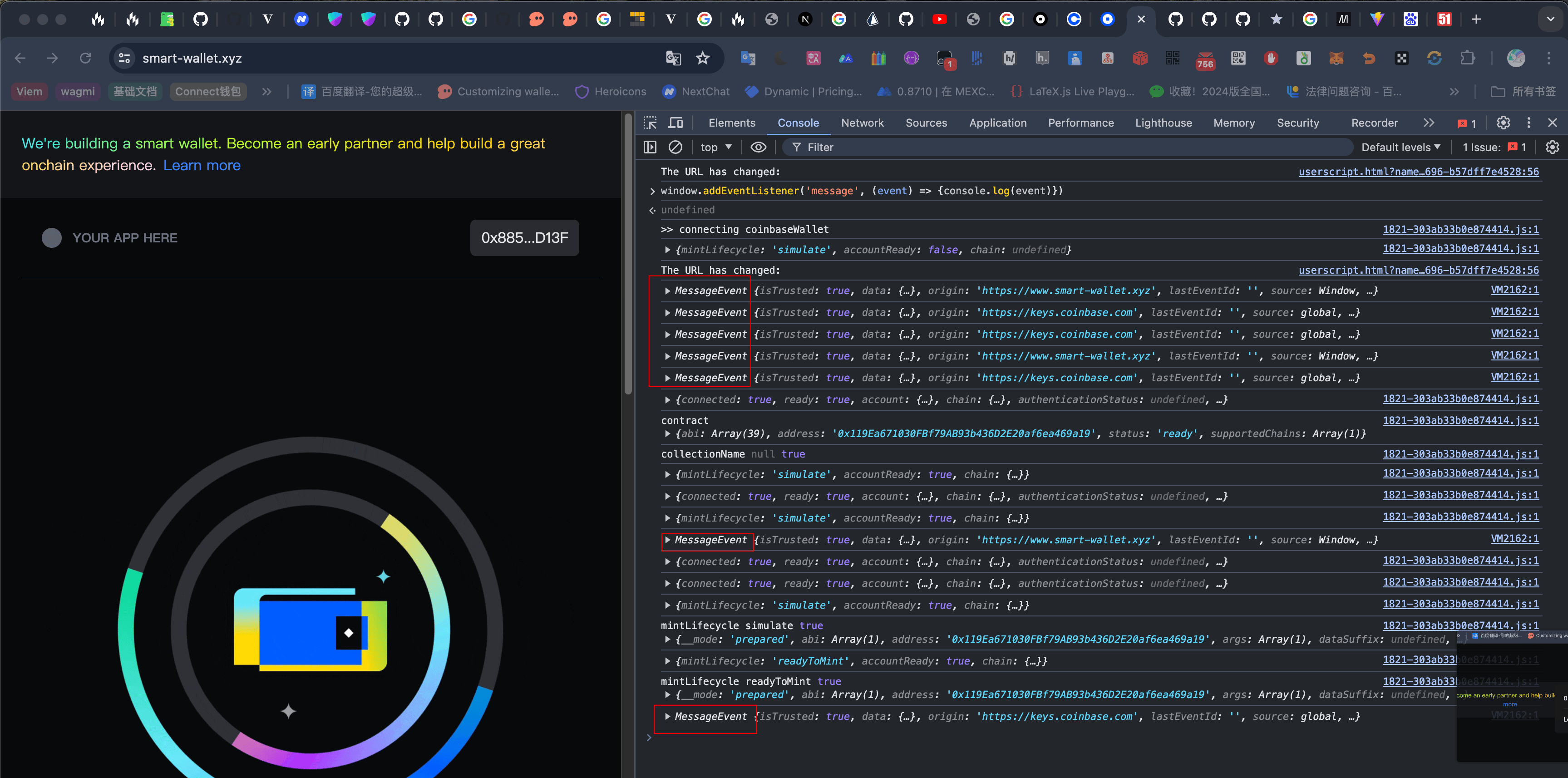The width and height of the screenshot is (1568, 778).
Task: Reload the page with the refresh icon
Action: pos(85,58)
